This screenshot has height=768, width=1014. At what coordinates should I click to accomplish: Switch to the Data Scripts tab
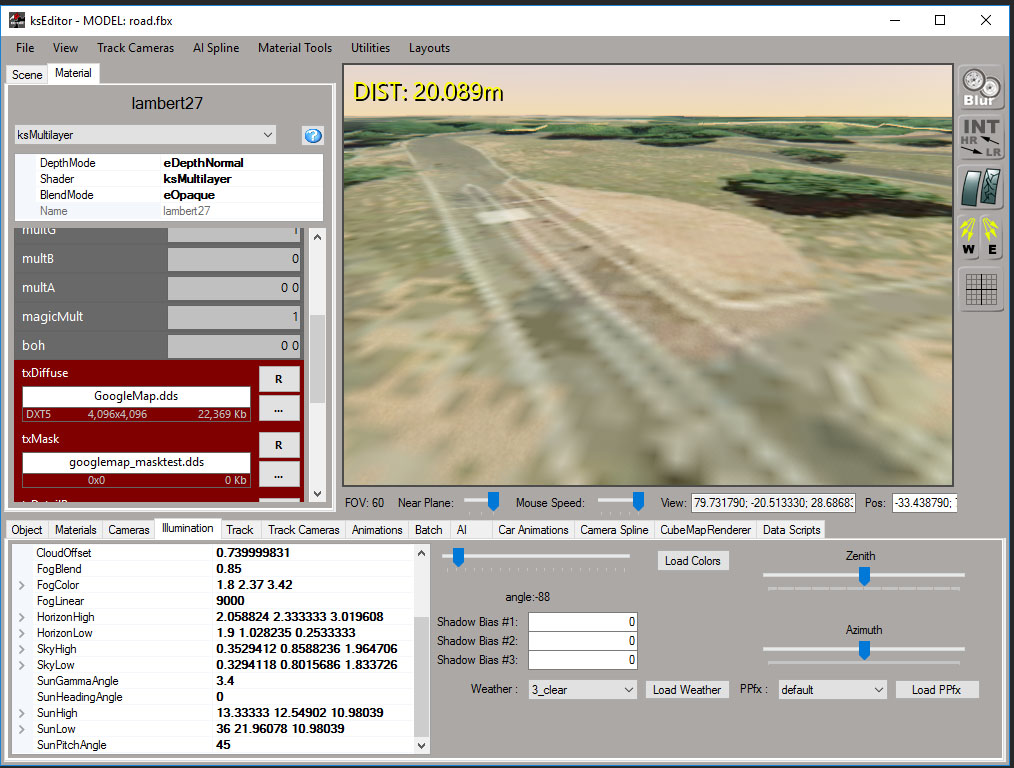(x=792, y=530)
